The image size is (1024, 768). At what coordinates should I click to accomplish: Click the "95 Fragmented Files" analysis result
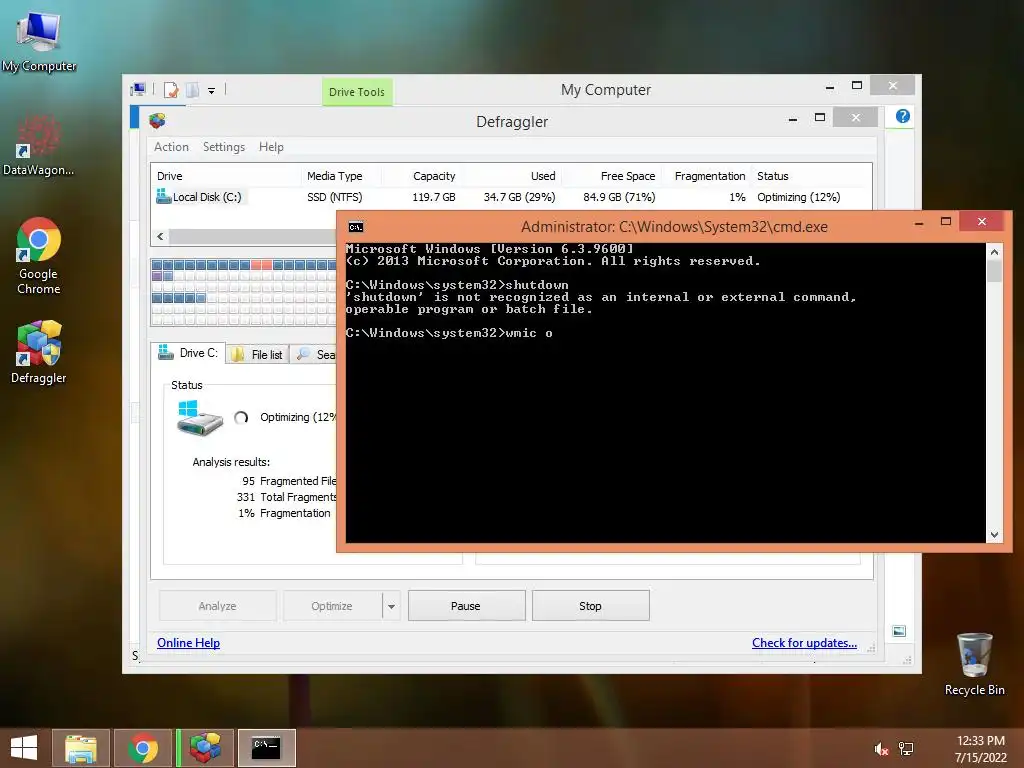pos(289,481)
